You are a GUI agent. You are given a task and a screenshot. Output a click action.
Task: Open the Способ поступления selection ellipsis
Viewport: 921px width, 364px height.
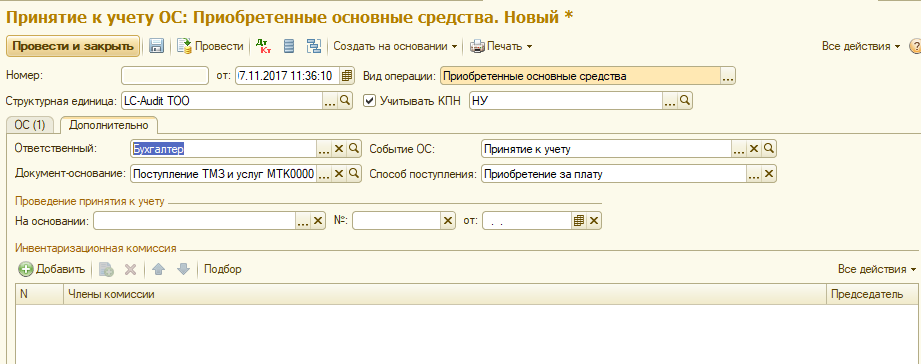[754, 174]
